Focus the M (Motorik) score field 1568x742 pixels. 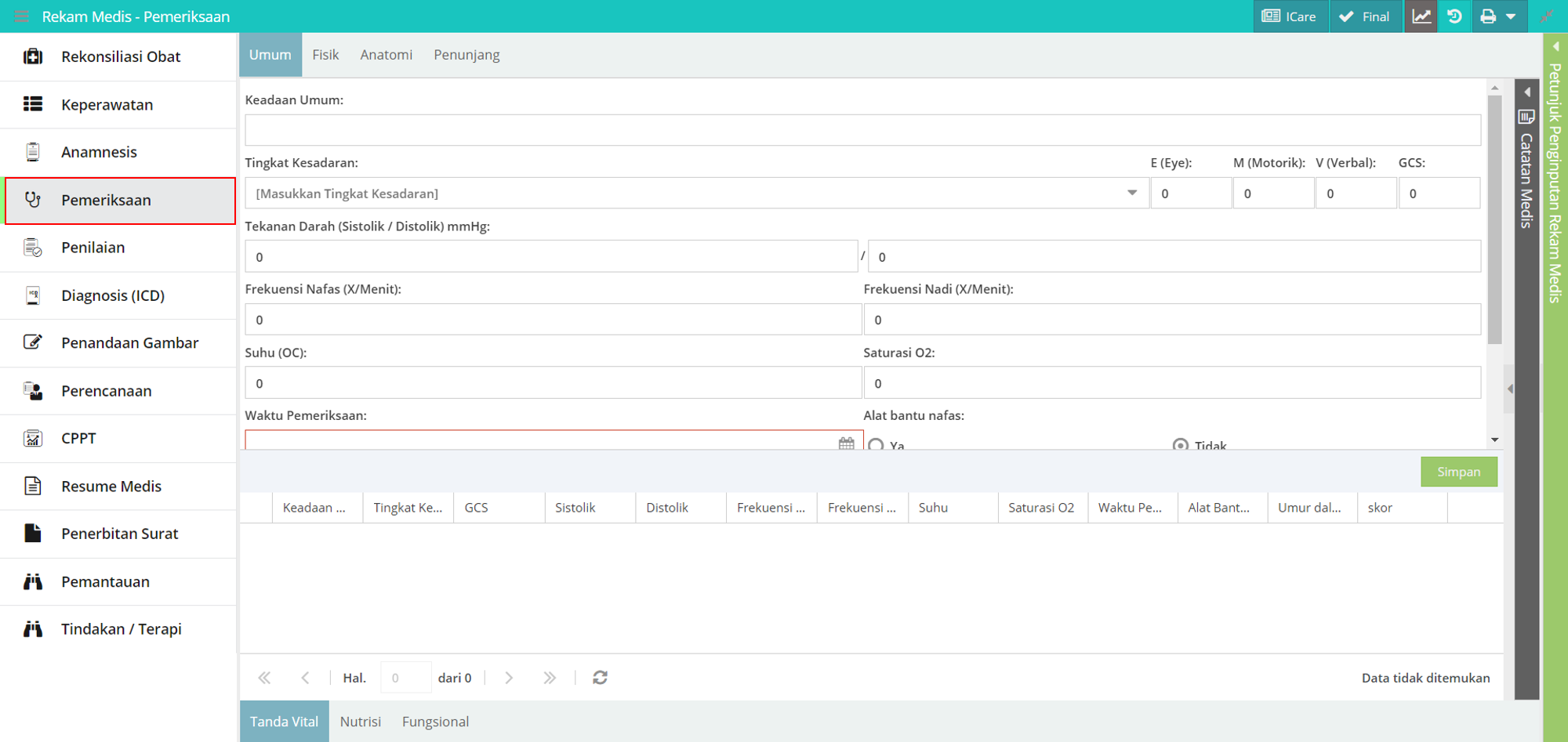(x=1273, y=193)
